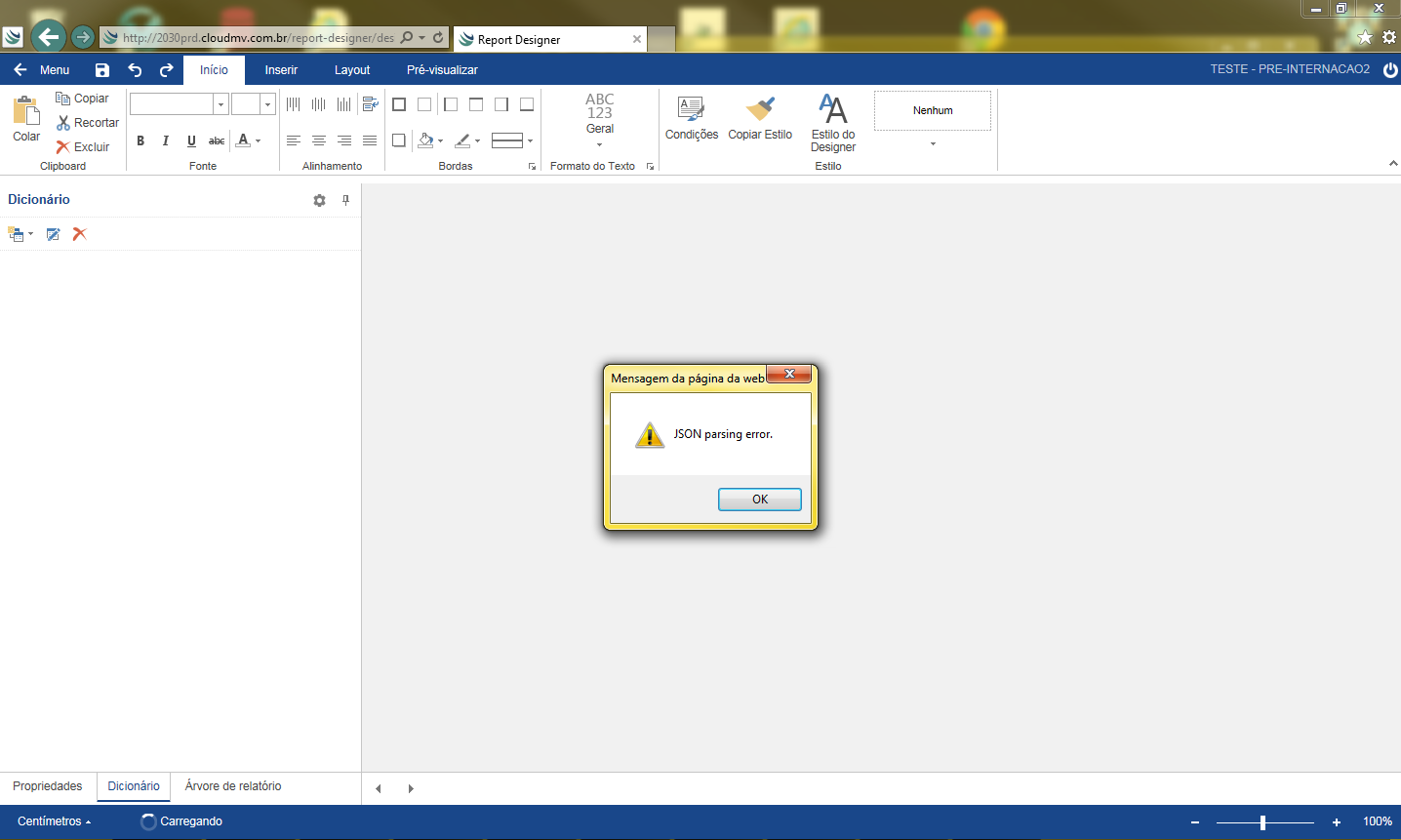This screenshot has height=840, width=1401.
Task: Click OK in JSON error dialog
Action: point(760,500)
